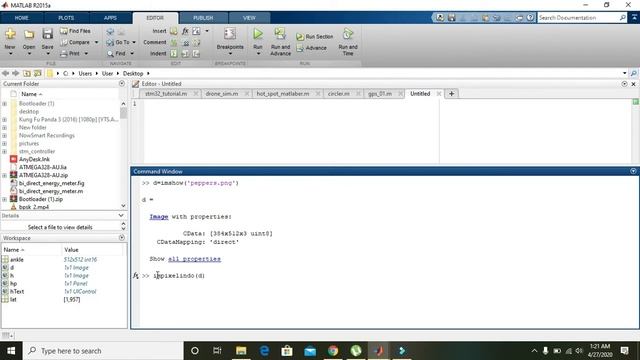Click taskbar search box
Screen dimensions: 640x360
[x=104, y=351]
